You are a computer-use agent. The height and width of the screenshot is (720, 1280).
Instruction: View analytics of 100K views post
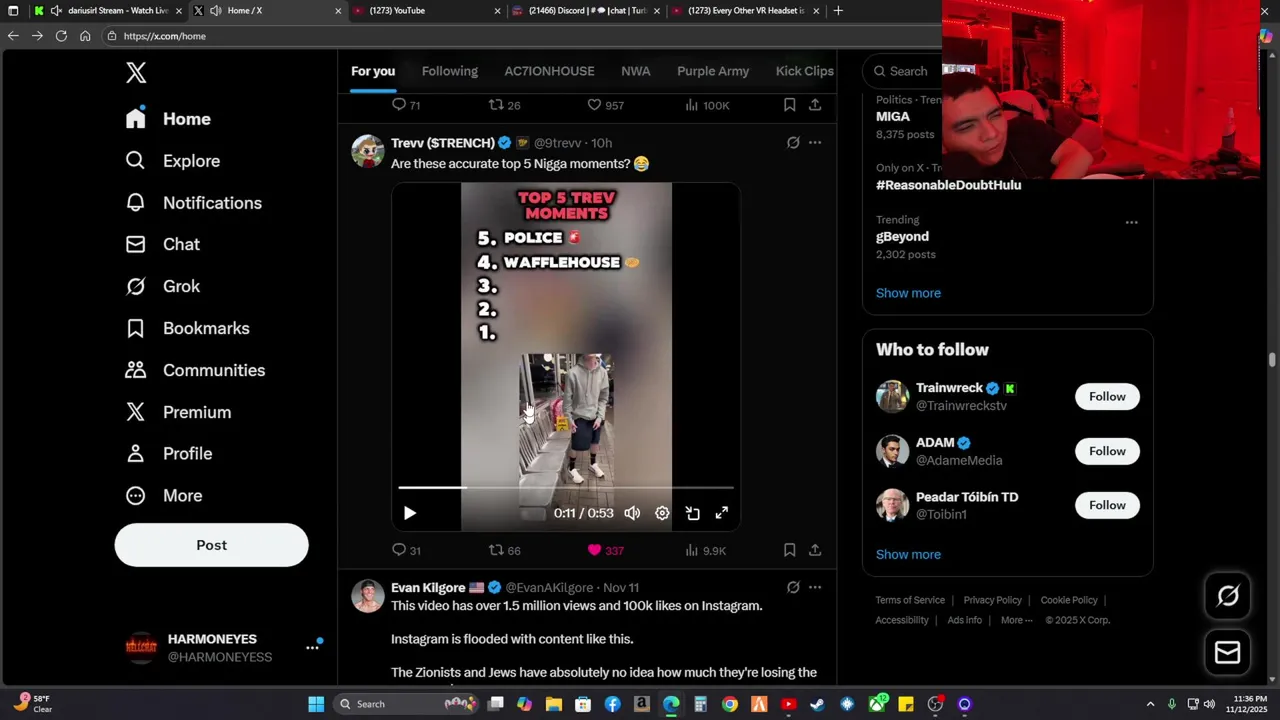pos(707,105)
